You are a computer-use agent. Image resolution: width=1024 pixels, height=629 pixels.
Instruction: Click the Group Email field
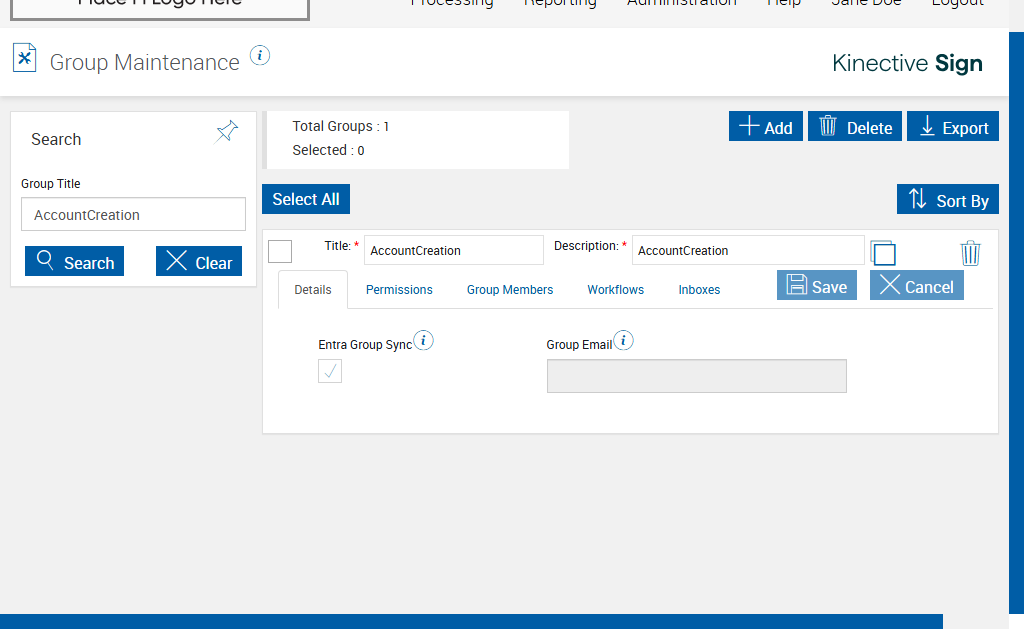(x=697, y=376)
